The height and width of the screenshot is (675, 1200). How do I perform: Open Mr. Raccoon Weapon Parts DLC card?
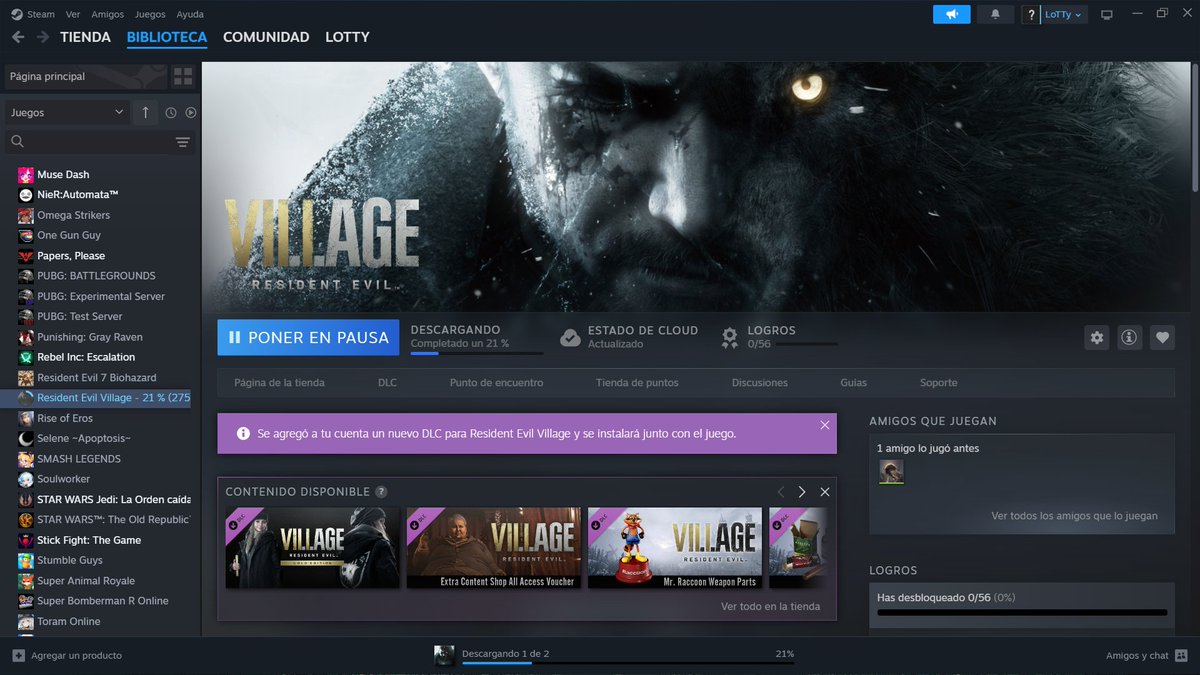[674, 548]
